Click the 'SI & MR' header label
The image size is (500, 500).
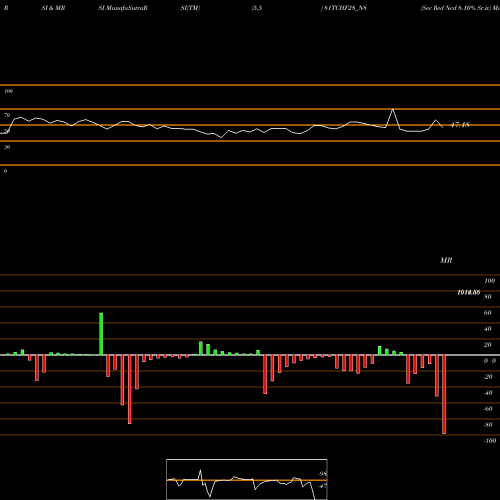(53, 8)
